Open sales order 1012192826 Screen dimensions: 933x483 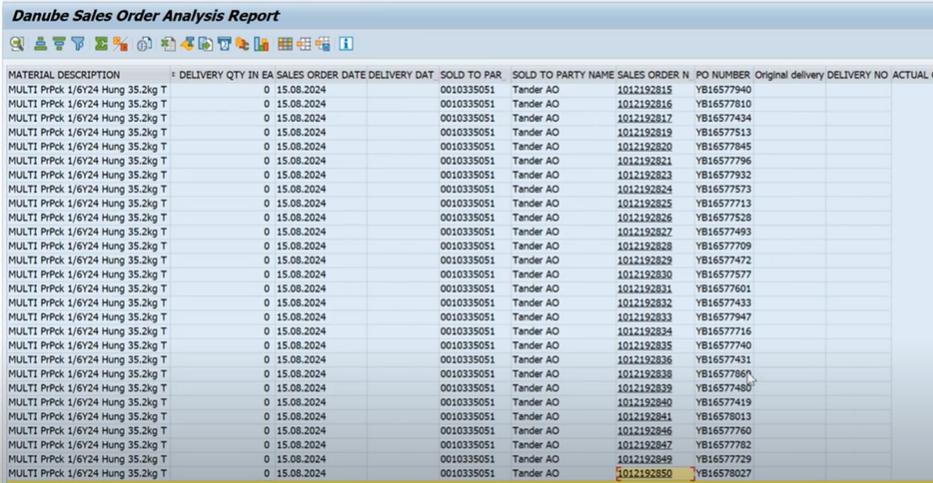click(644, 218)
